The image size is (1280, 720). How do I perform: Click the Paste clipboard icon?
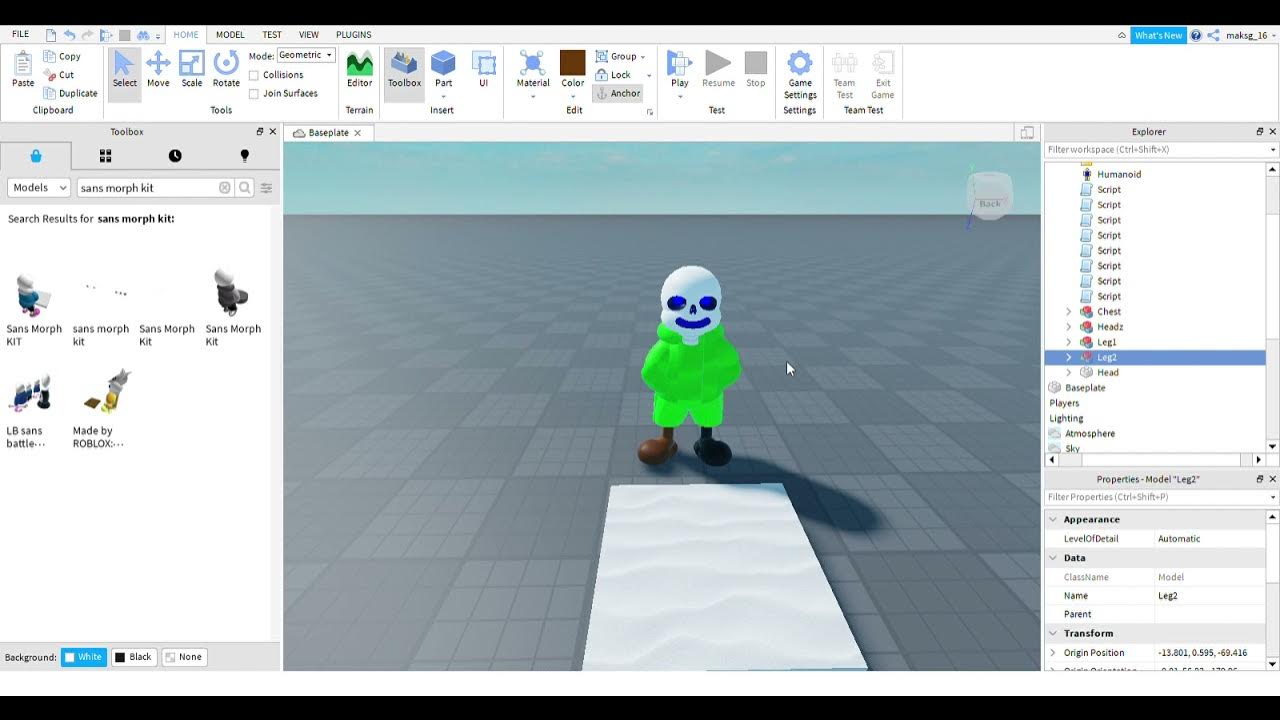[x=23, y=70]
